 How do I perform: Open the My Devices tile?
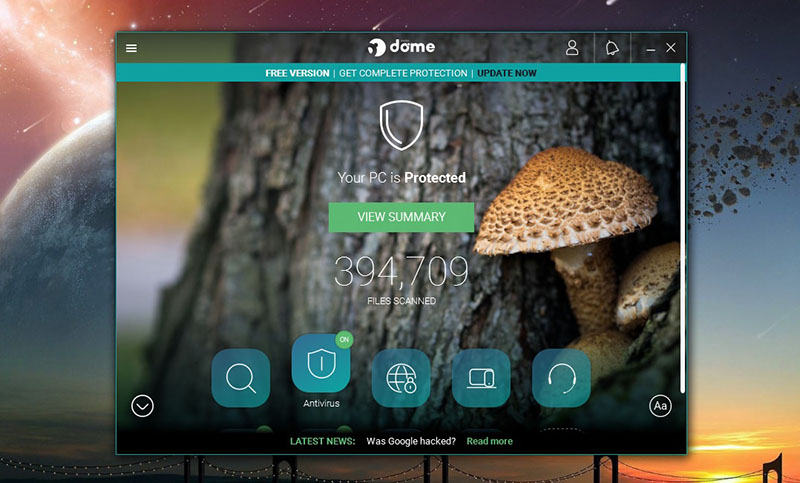pyautogui.click(x=481, y=378)
